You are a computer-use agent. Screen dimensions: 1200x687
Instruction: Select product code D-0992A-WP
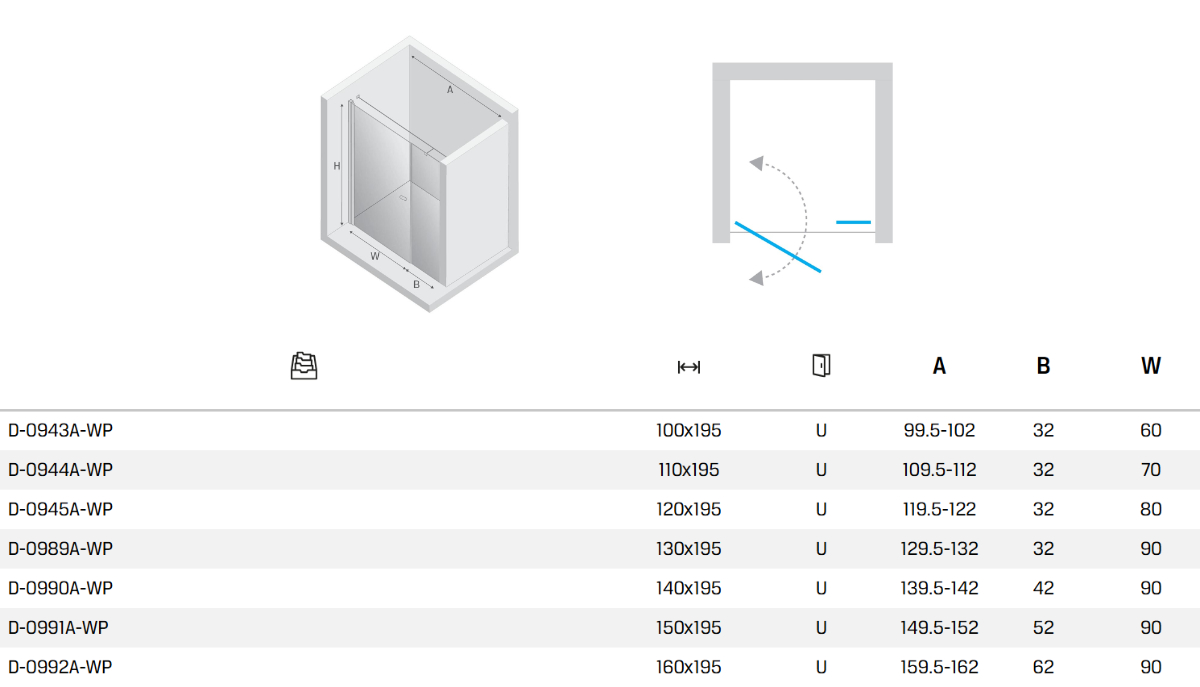click(60, 667)
